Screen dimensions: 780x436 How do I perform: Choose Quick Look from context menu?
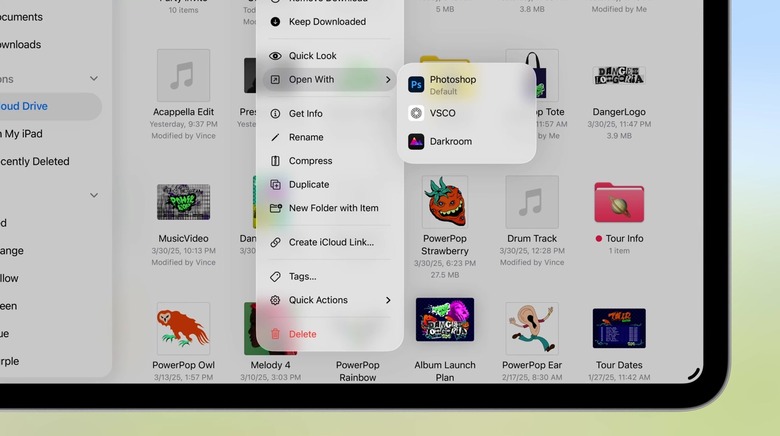[330, 56]
